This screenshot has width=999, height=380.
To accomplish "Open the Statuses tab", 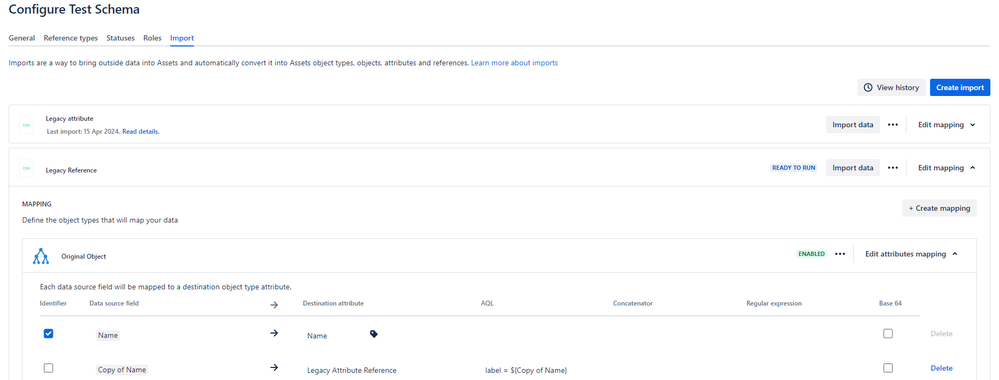I will pos(120,38).
